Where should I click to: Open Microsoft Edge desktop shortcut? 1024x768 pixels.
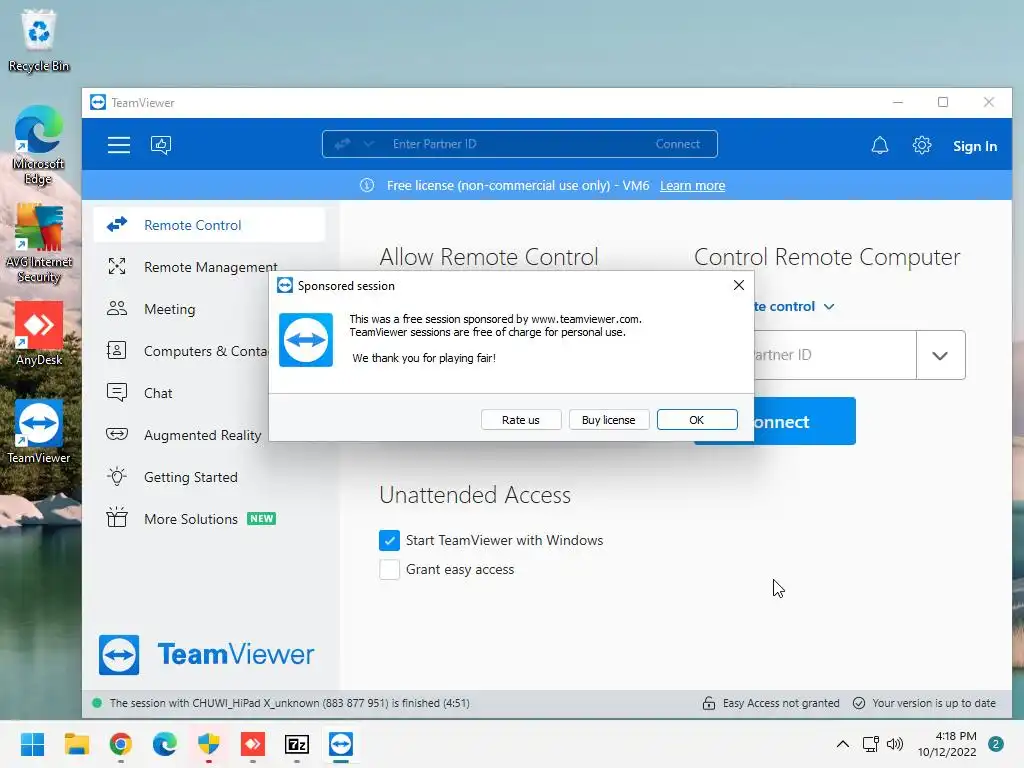point(39,145)
